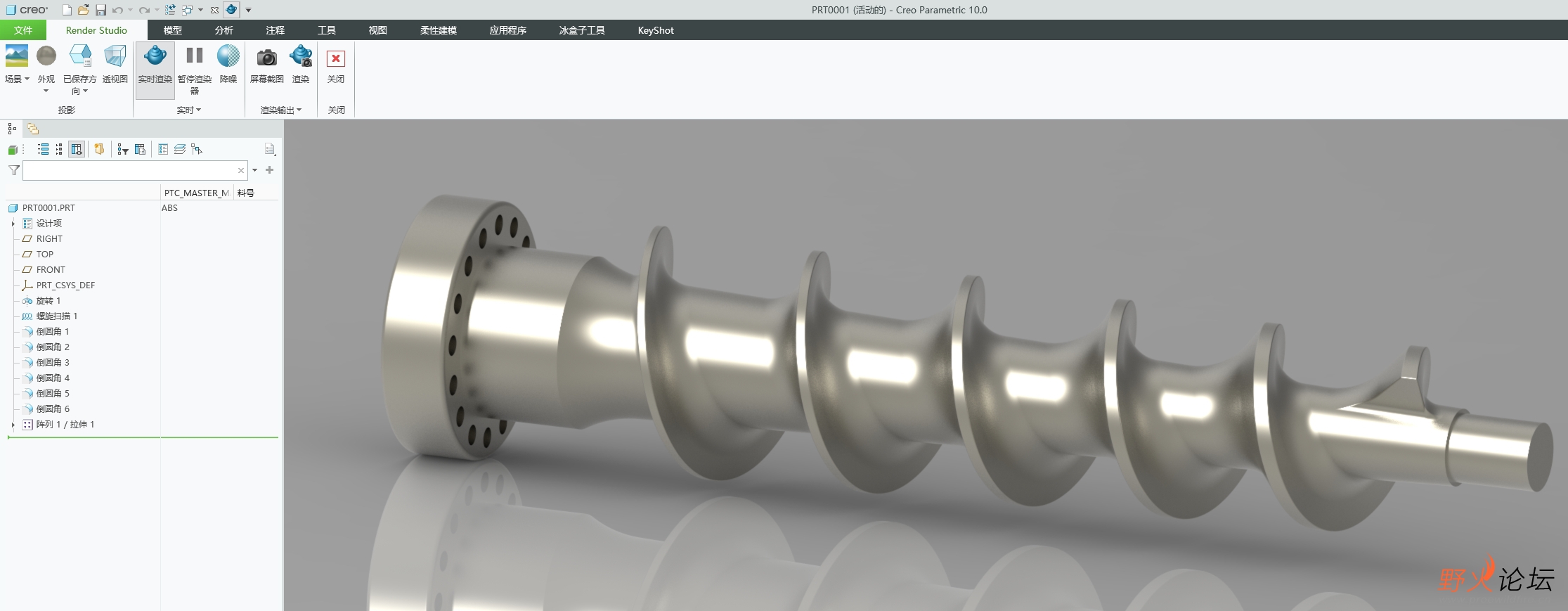
Task: Click the yellow new-item icon in tree toolbar
Action: pos(99,149)
